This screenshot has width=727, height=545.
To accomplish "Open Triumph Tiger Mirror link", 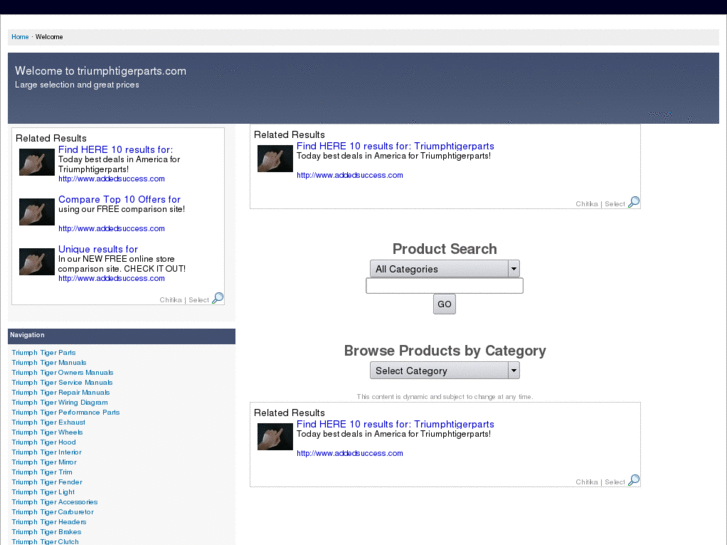I will click(x=44, y=462).
